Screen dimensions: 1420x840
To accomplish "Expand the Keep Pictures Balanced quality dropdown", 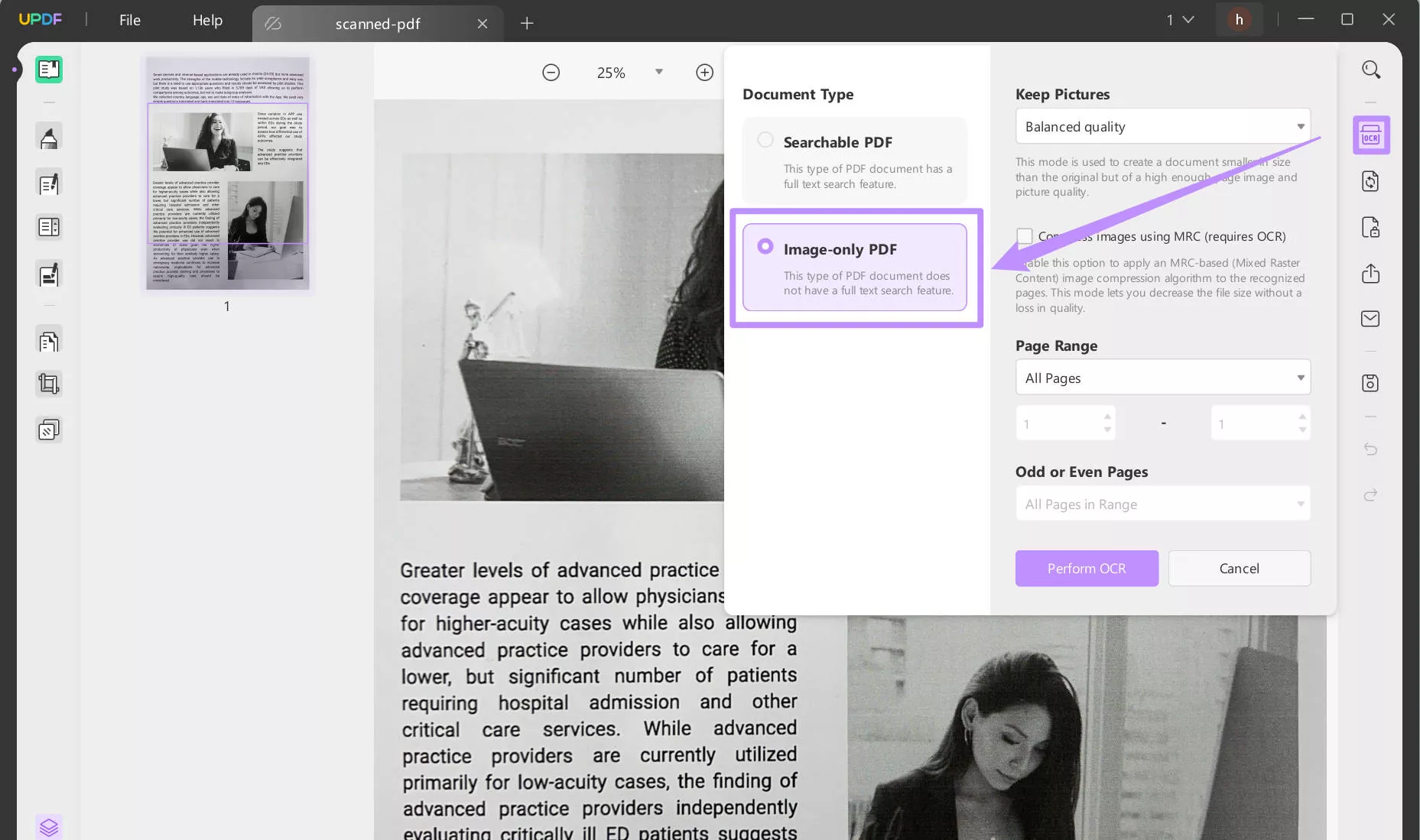I will [x=1162, y=126].
